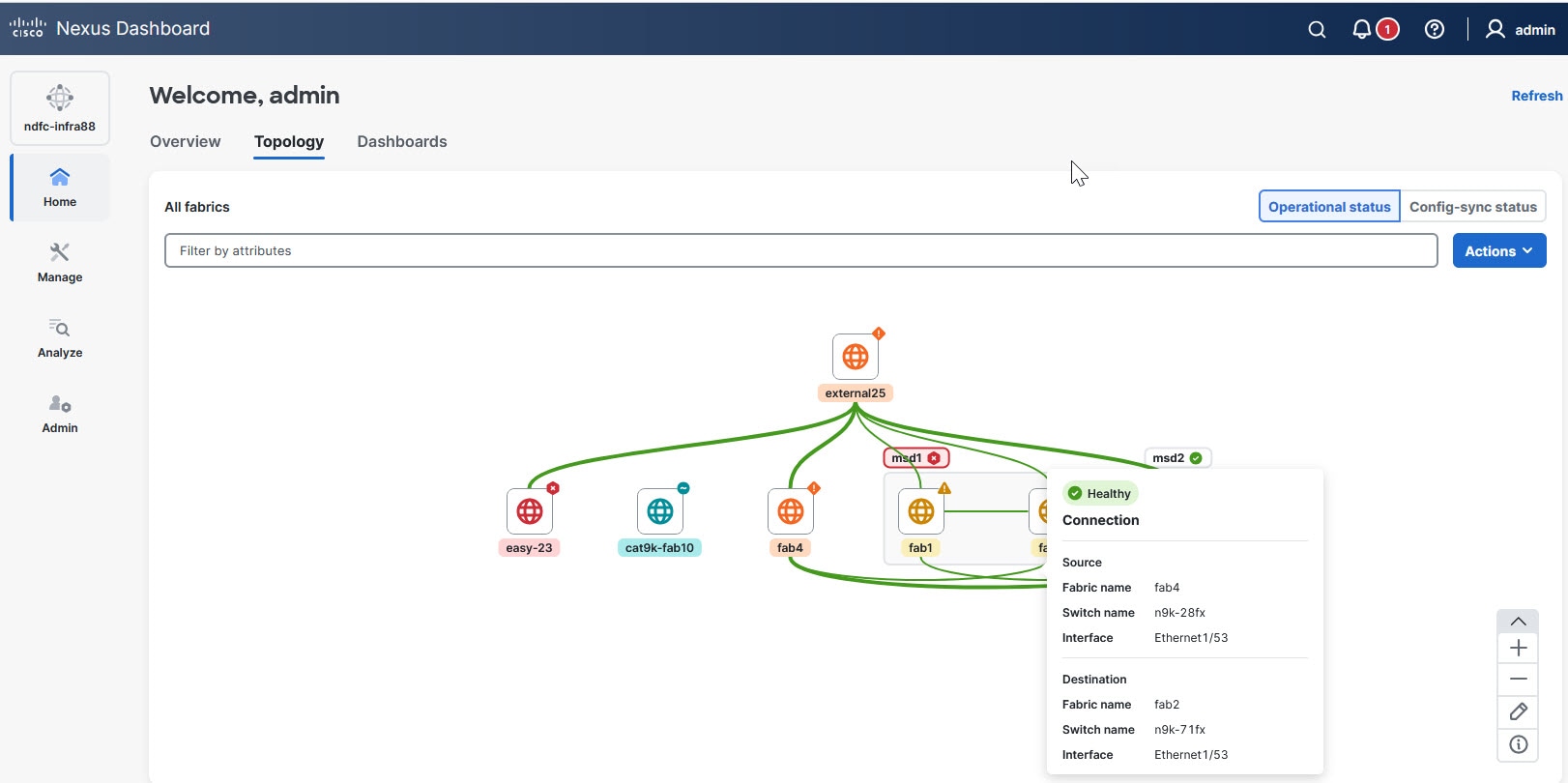The height and width of the screenshot is (783, 1568).
Task: Open topology legend info icon
Action: pos(1518,744)
